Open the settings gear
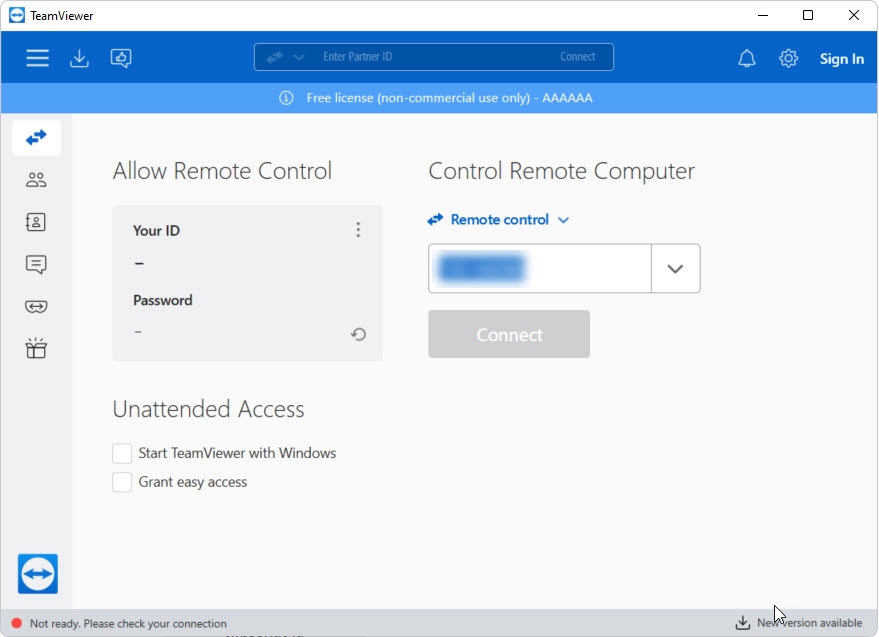 [x=788, y=58]
